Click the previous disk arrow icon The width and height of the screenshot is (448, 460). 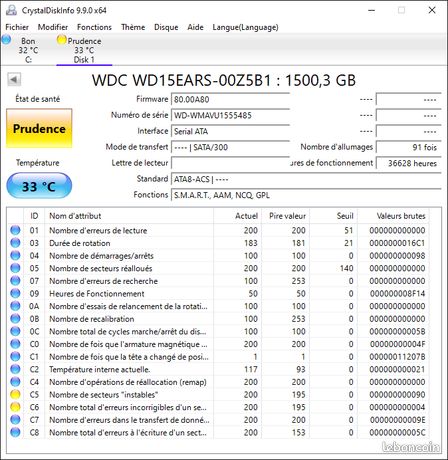pos(14,80)
